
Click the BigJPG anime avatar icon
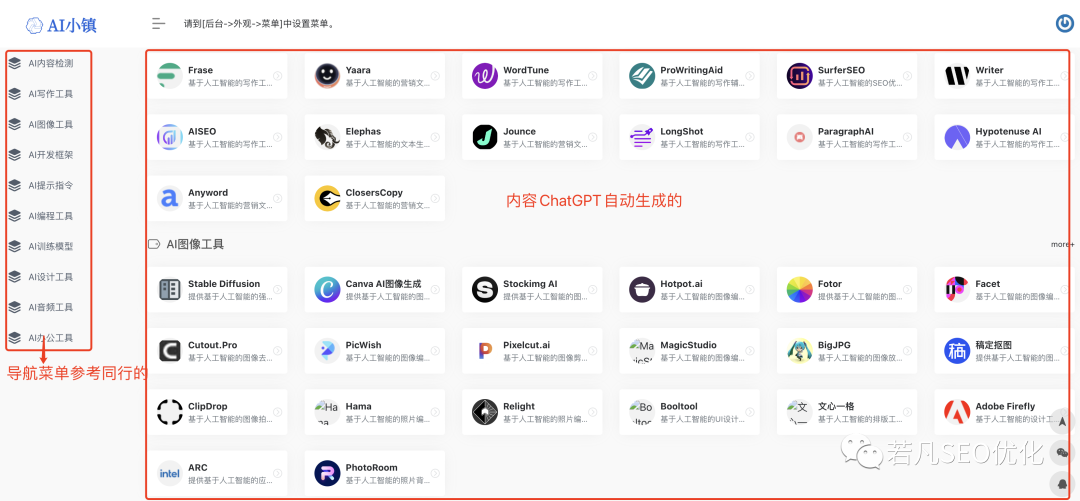click(800, 351)
